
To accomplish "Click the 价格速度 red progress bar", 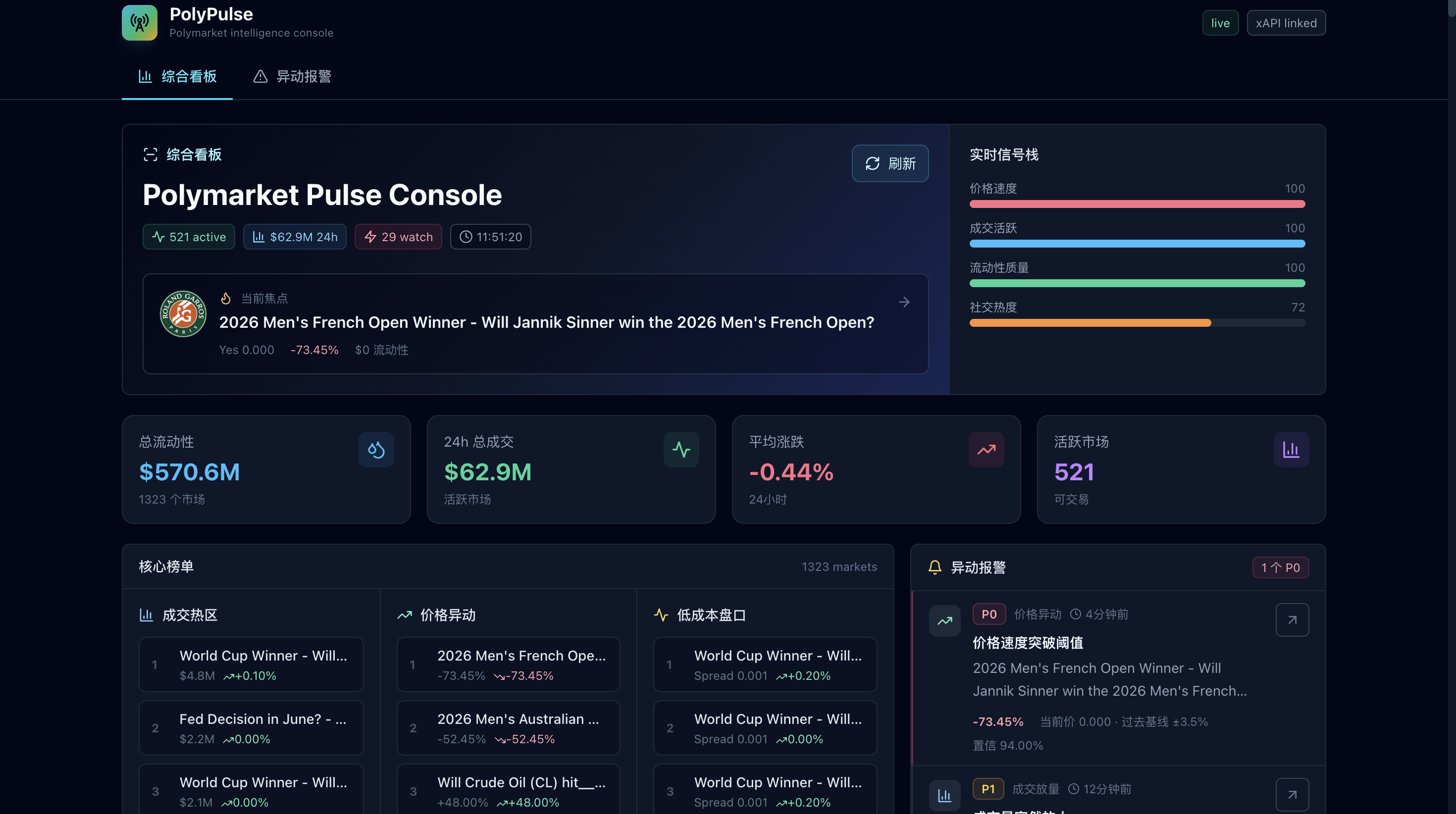I will tap(1137, 204).
